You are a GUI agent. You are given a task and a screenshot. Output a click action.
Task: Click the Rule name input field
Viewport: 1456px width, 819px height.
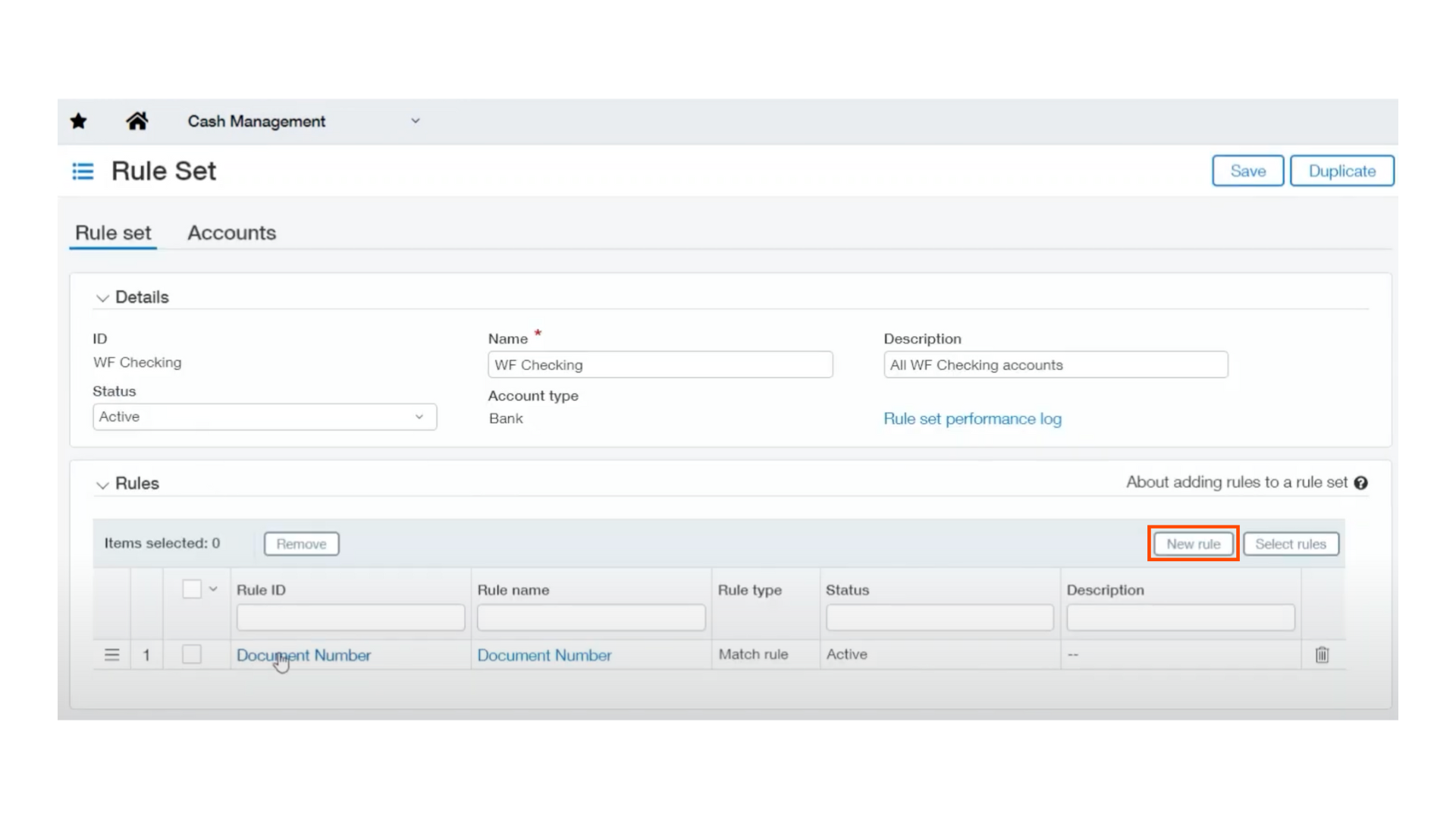coord(591,617)
